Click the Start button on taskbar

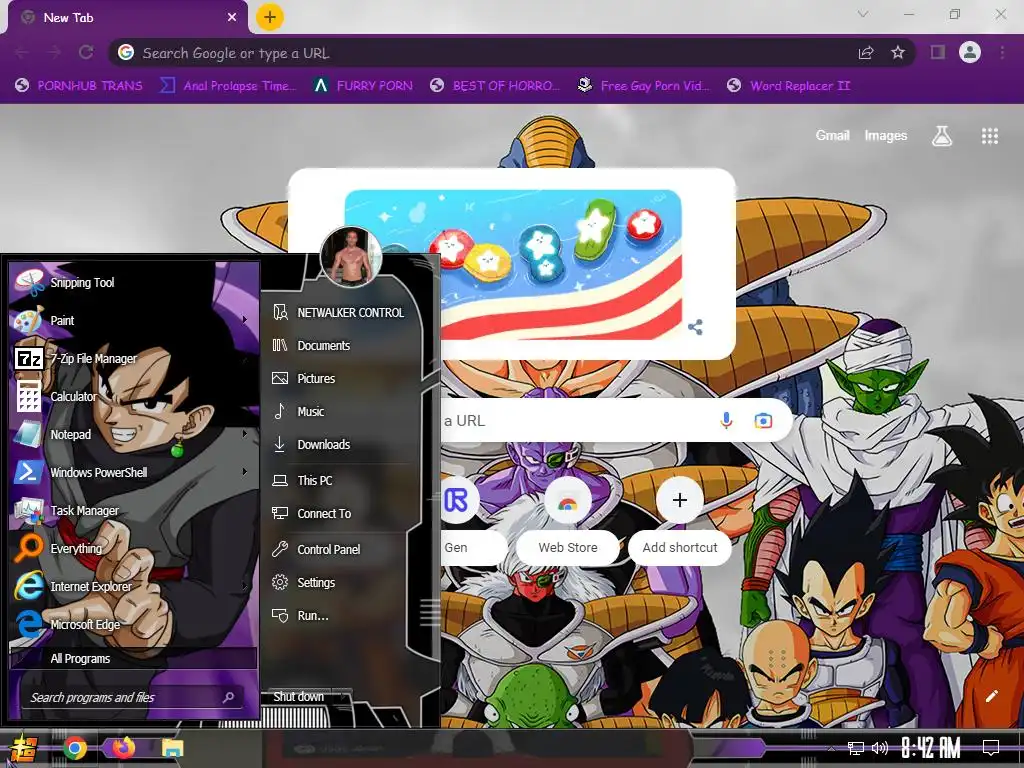[24, 748]
